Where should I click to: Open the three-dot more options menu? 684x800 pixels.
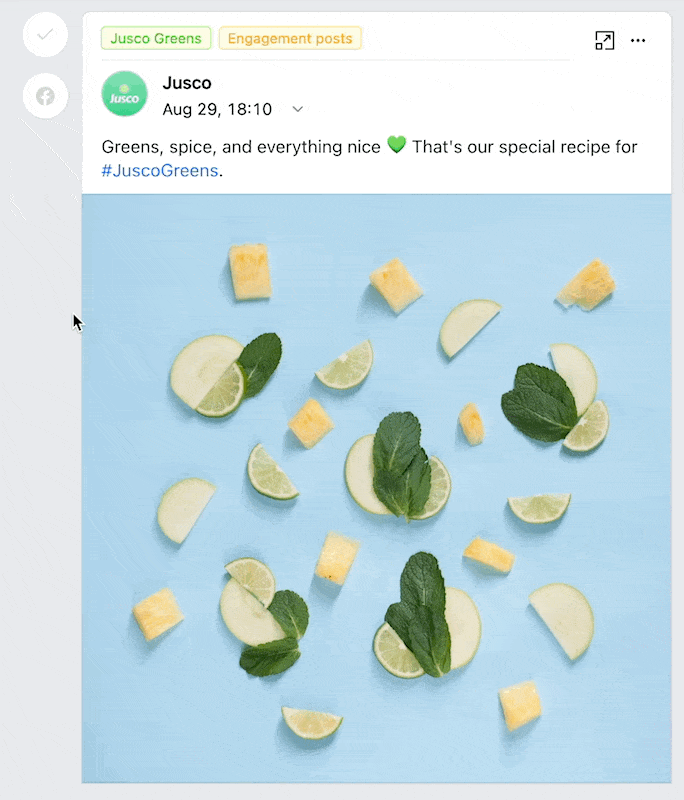click(x=638, y=40)
